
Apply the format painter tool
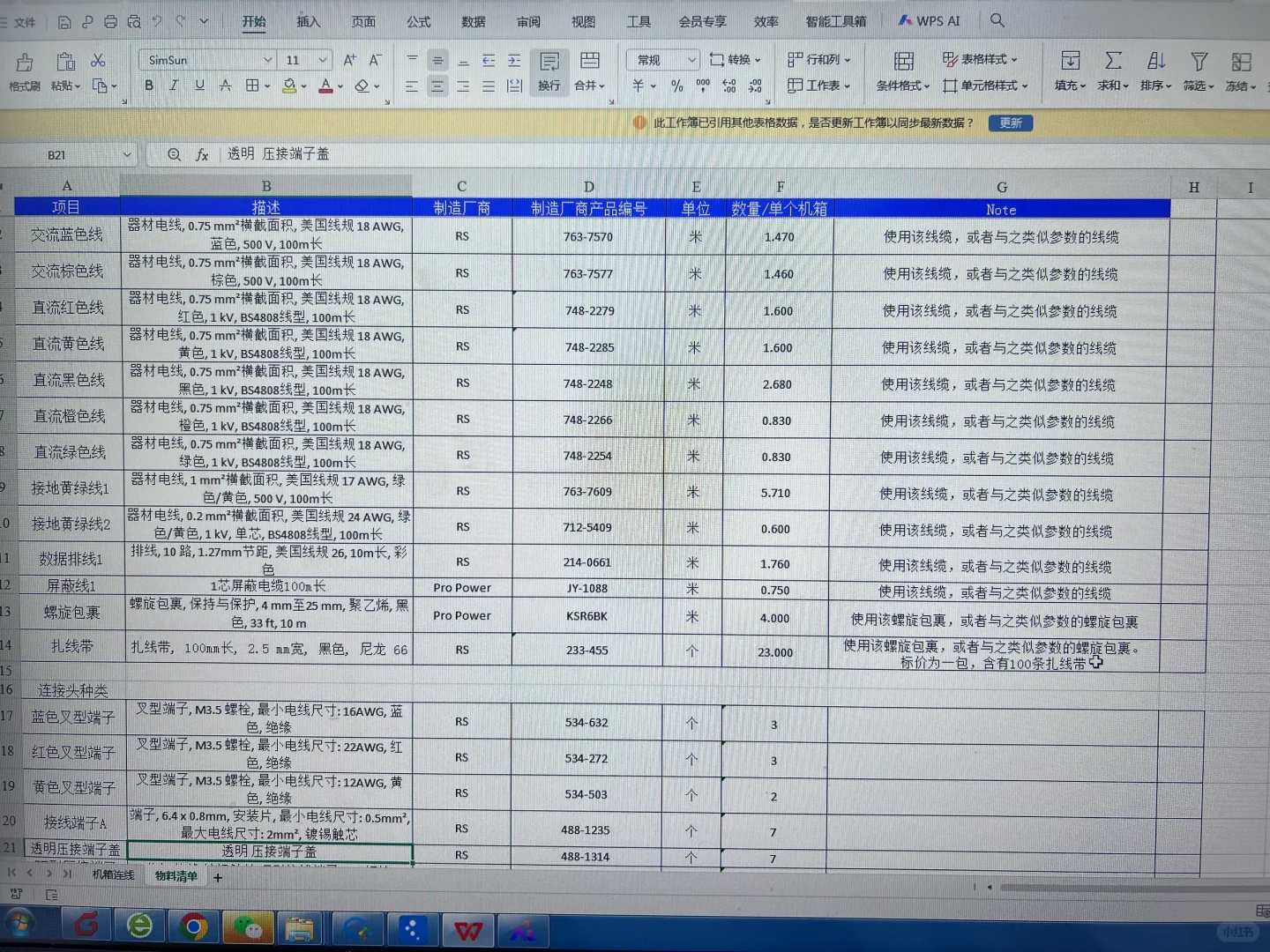24,71
